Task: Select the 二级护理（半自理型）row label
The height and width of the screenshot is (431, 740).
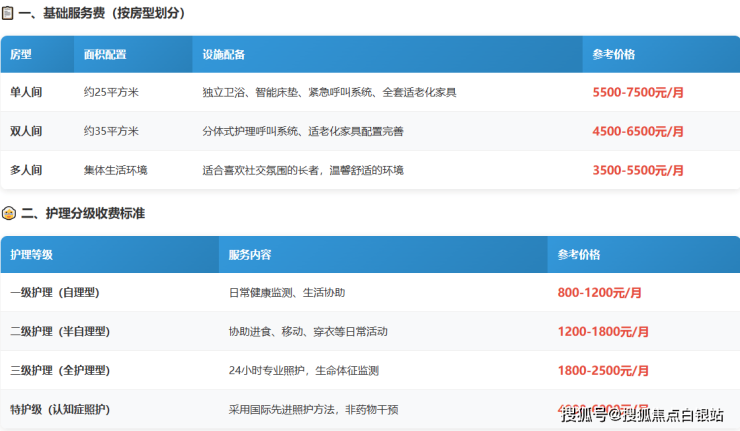Action: 59,331
